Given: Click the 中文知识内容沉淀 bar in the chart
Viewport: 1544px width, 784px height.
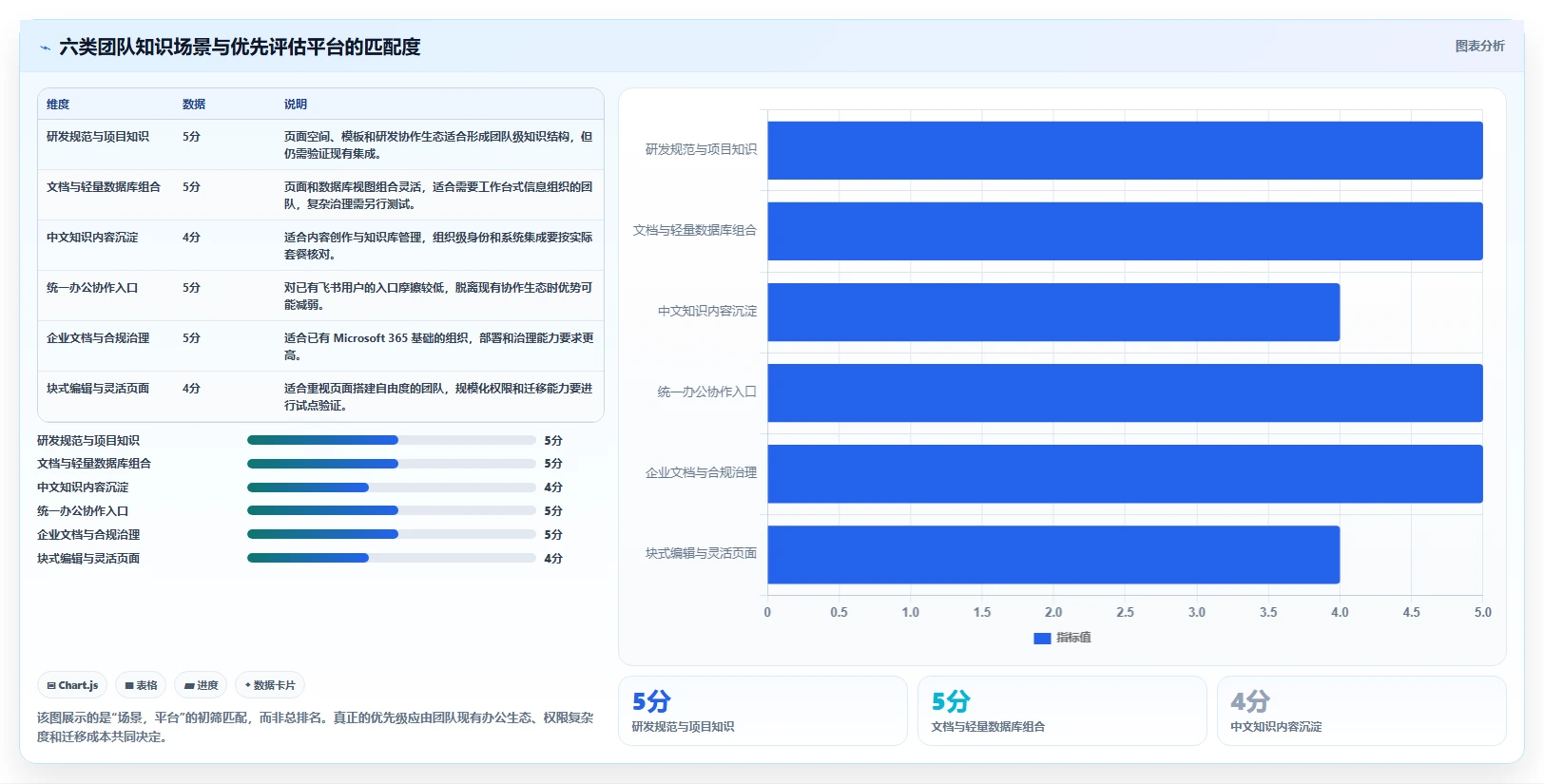Looking at the screenshot, I should [x=1053, y=312].
